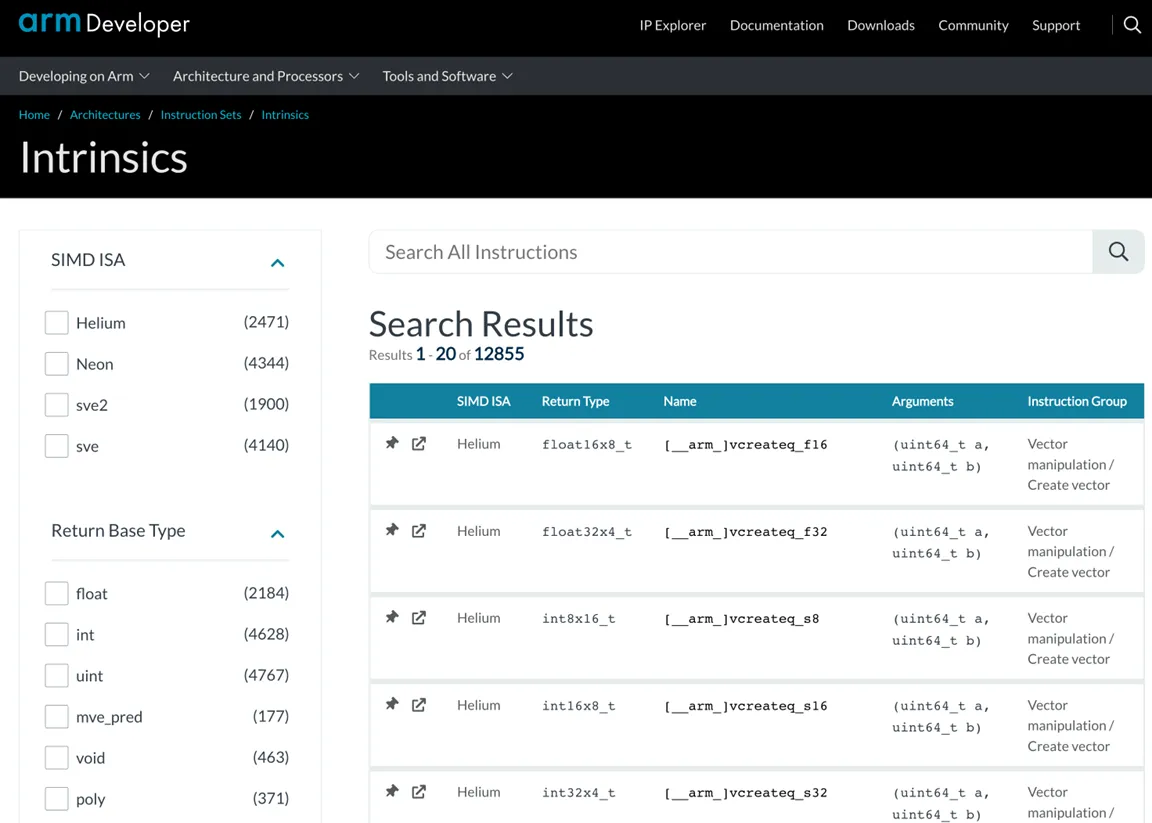Expand the Tools and Software menu
1152x823 pixels.
(x=447, y=76)
